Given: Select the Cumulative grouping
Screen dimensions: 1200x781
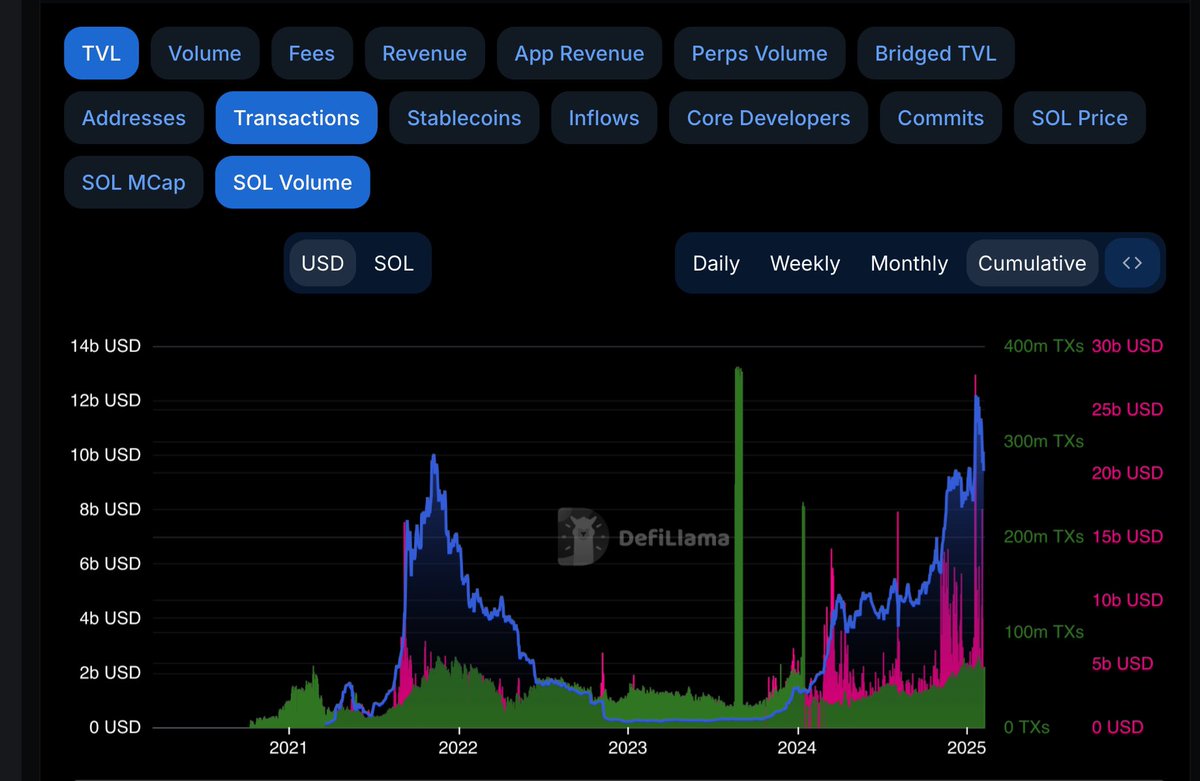Looking at the screenshot, I should coord(1032,263).
